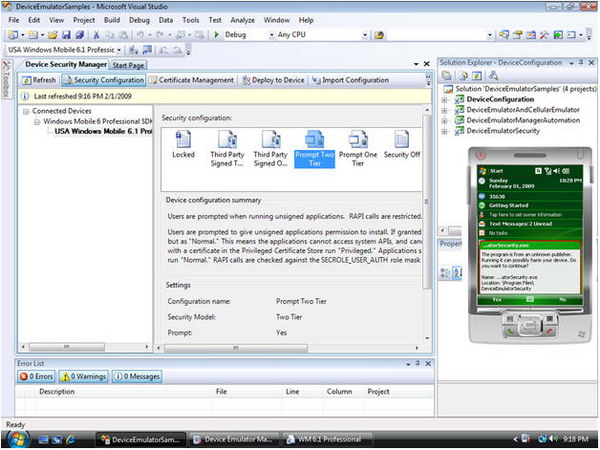Open the find combo box dropdown arrow
Image resolution: width=600 pixels, height=450 pixels.
pyautogui.click(x=490, y=35)
